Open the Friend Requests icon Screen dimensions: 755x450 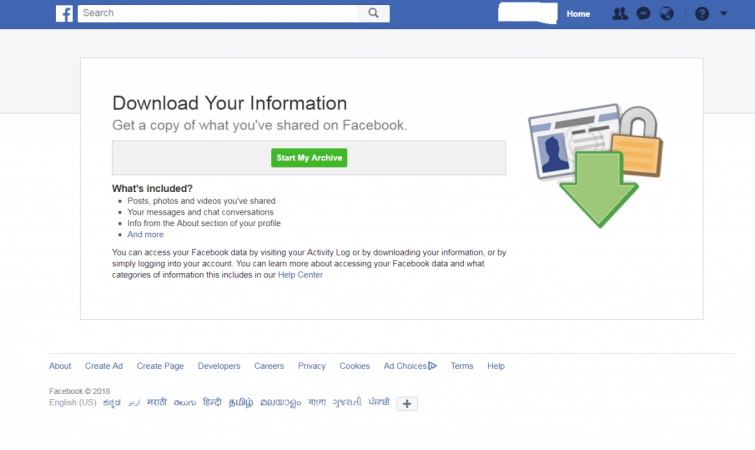(620, 14)
